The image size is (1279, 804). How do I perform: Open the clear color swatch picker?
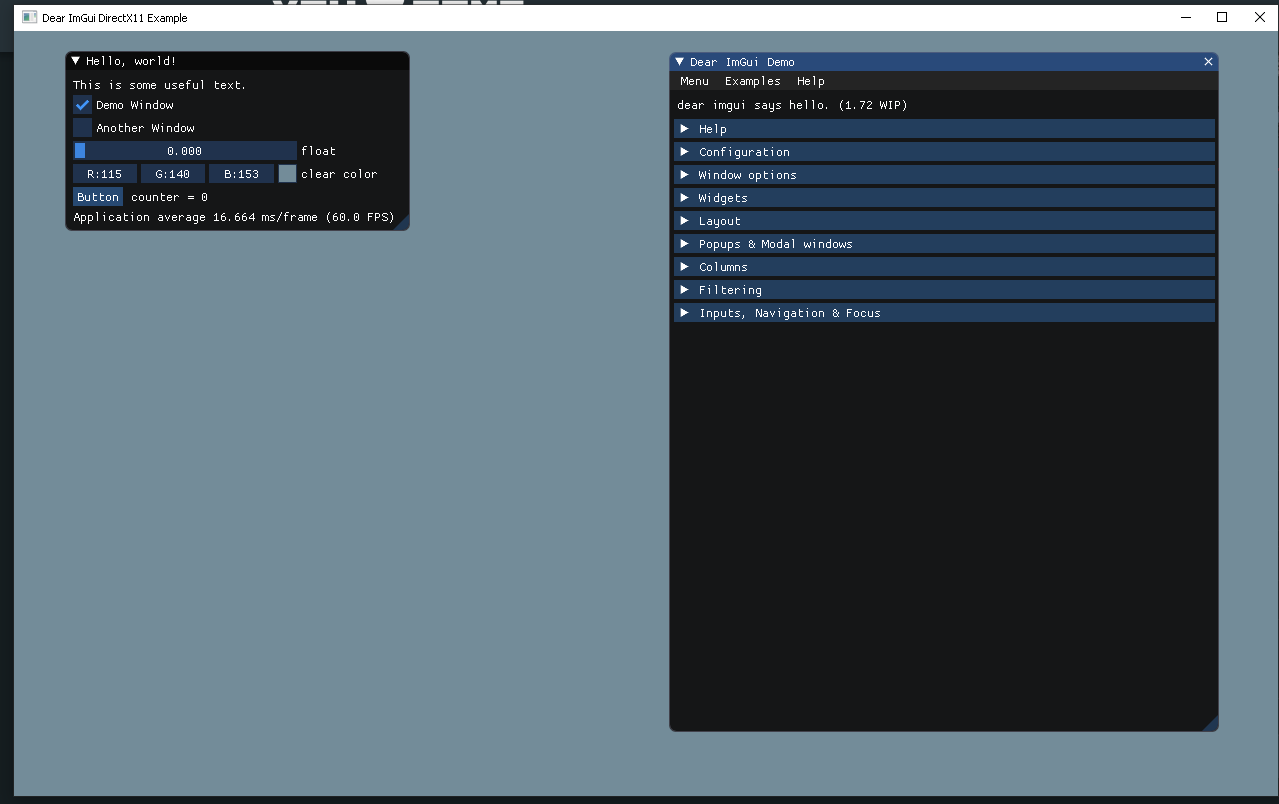[x=287, y=174]
